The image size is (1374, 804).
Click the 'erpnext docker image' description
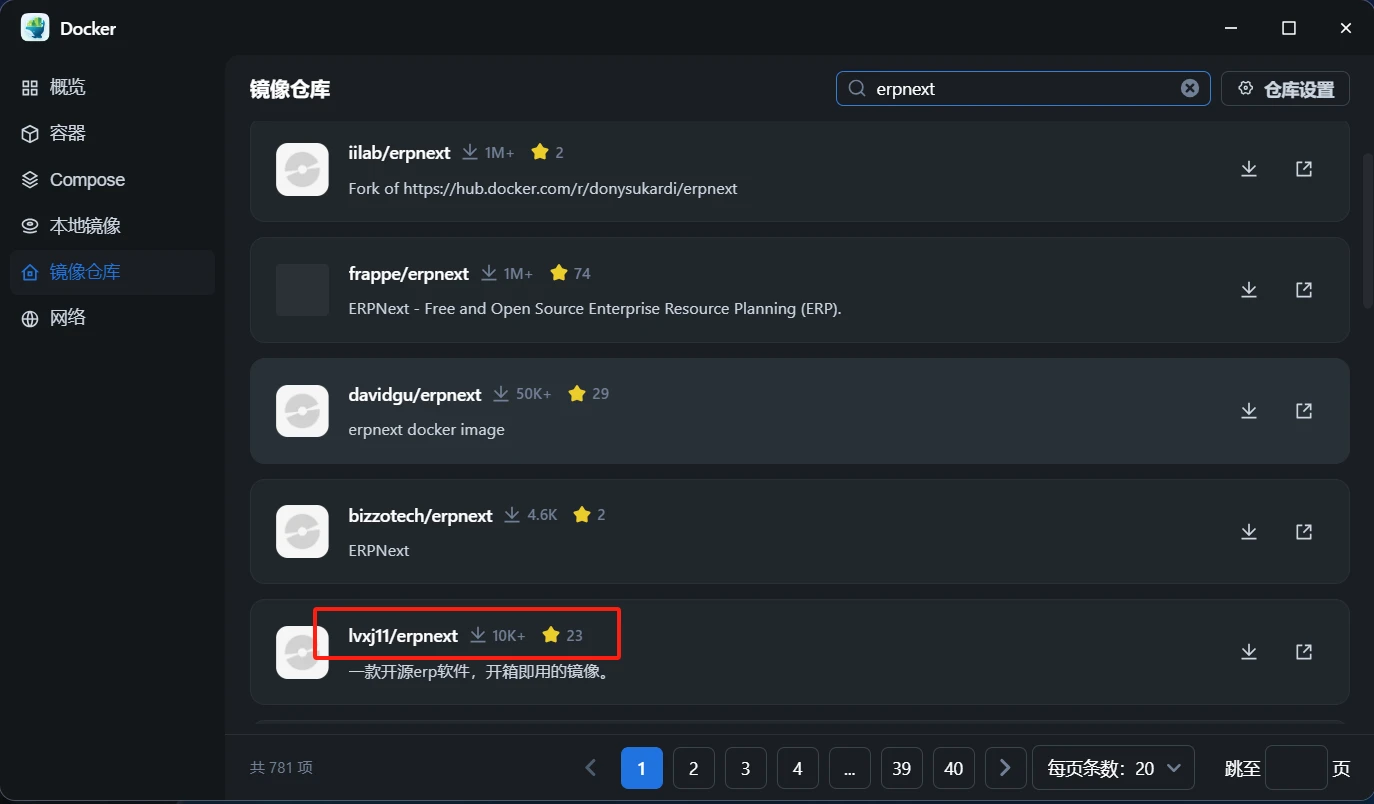(x=427, y=430)
